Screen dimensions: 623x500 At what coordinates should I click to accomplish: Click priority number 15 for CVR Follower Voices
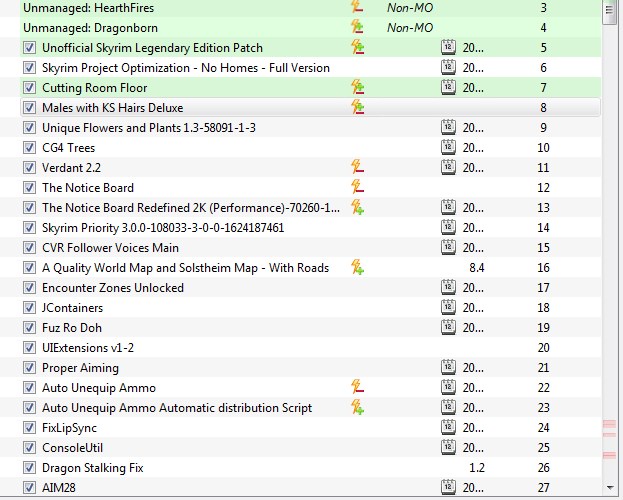pyautogui.click(x=543, y=247)
